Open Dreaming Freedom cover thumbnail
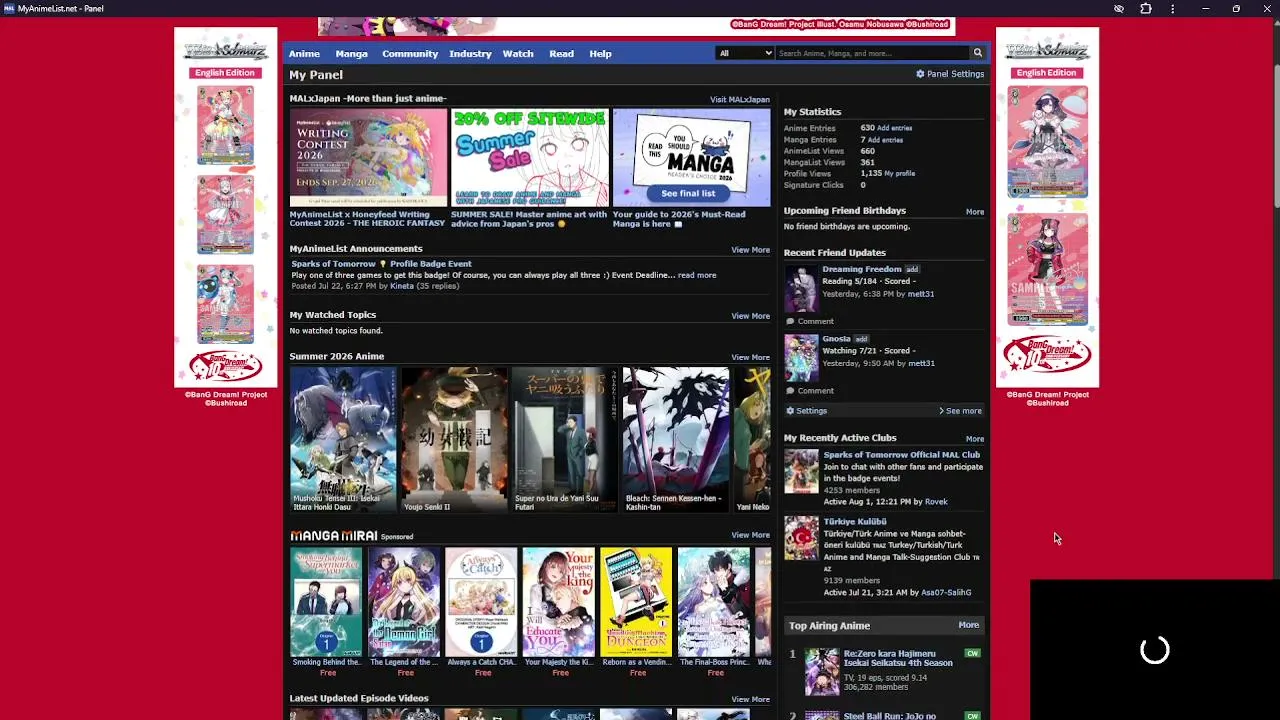Viewport: 1280px width, 720px height. 801,289
